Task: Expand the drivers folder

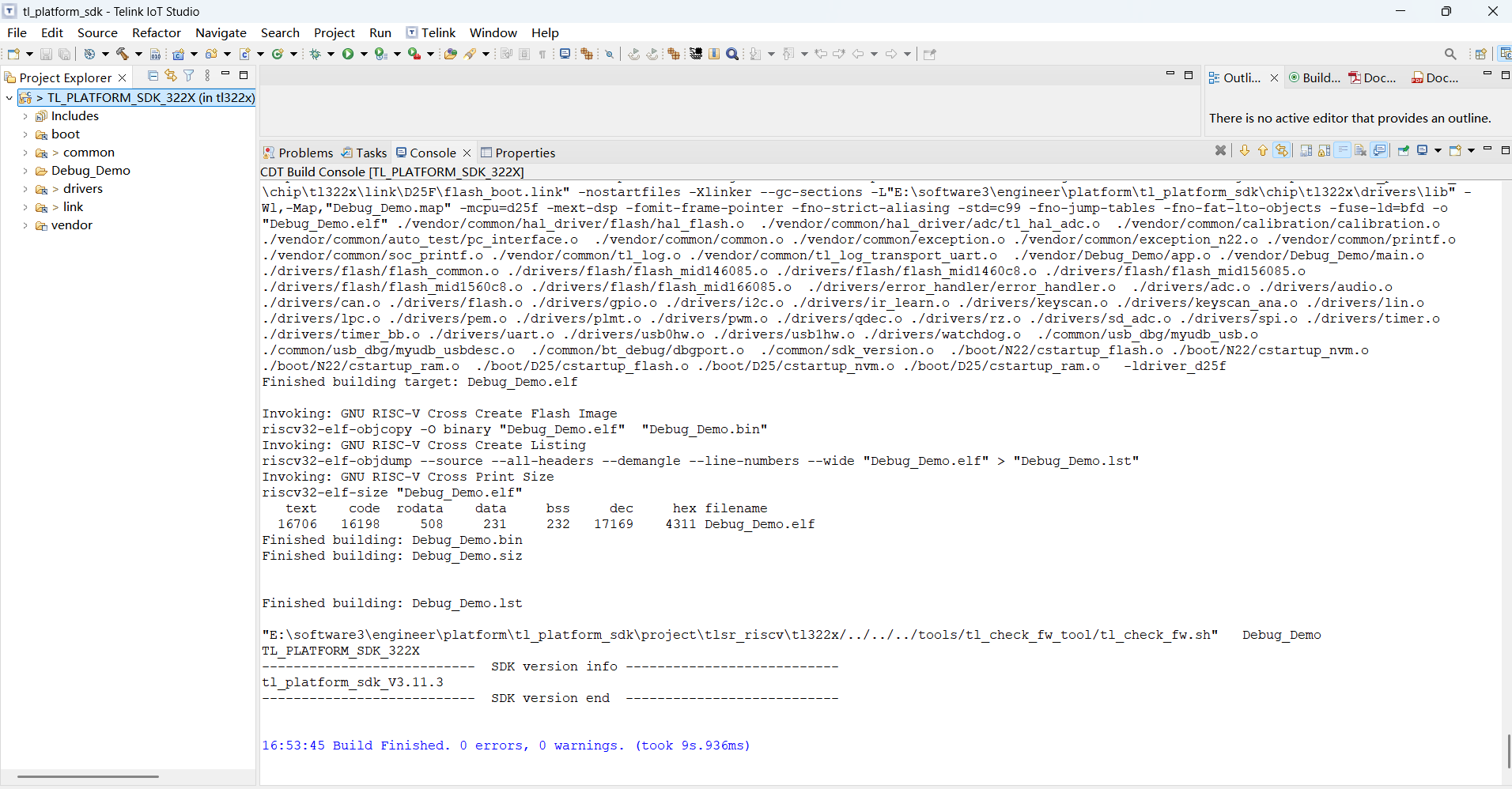Action: click(x=25, y=189)
